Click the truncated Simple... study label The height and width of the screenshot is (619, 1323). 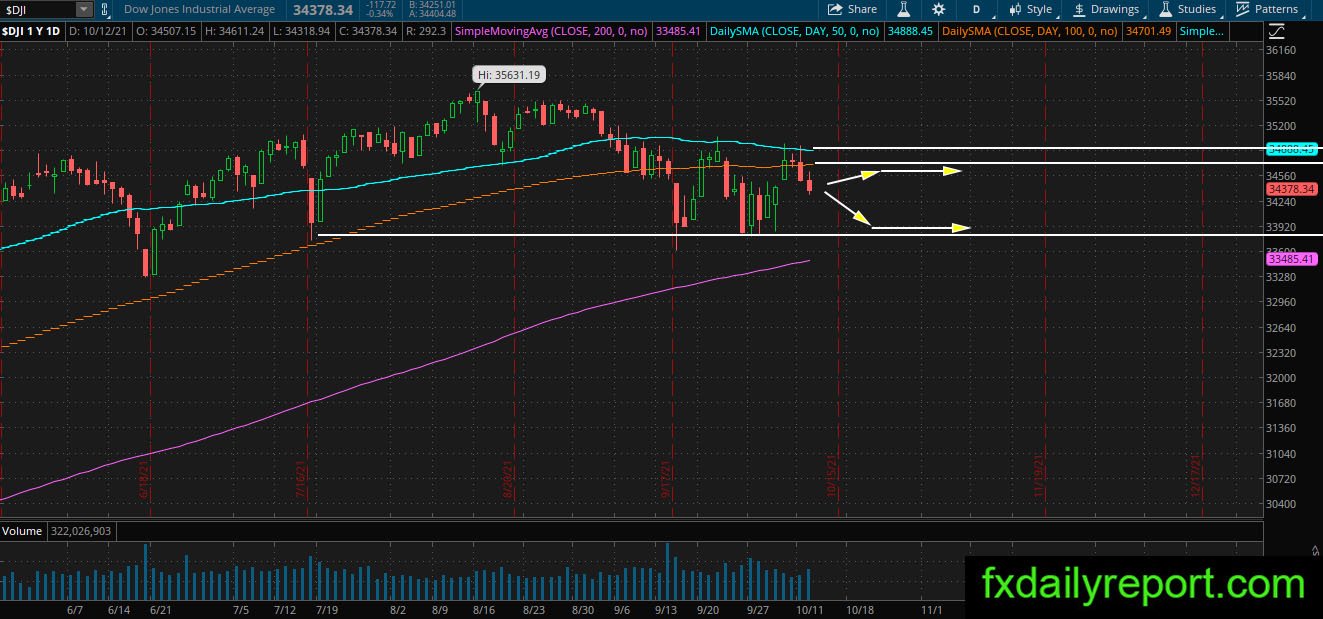click(x=1203, y=31)
